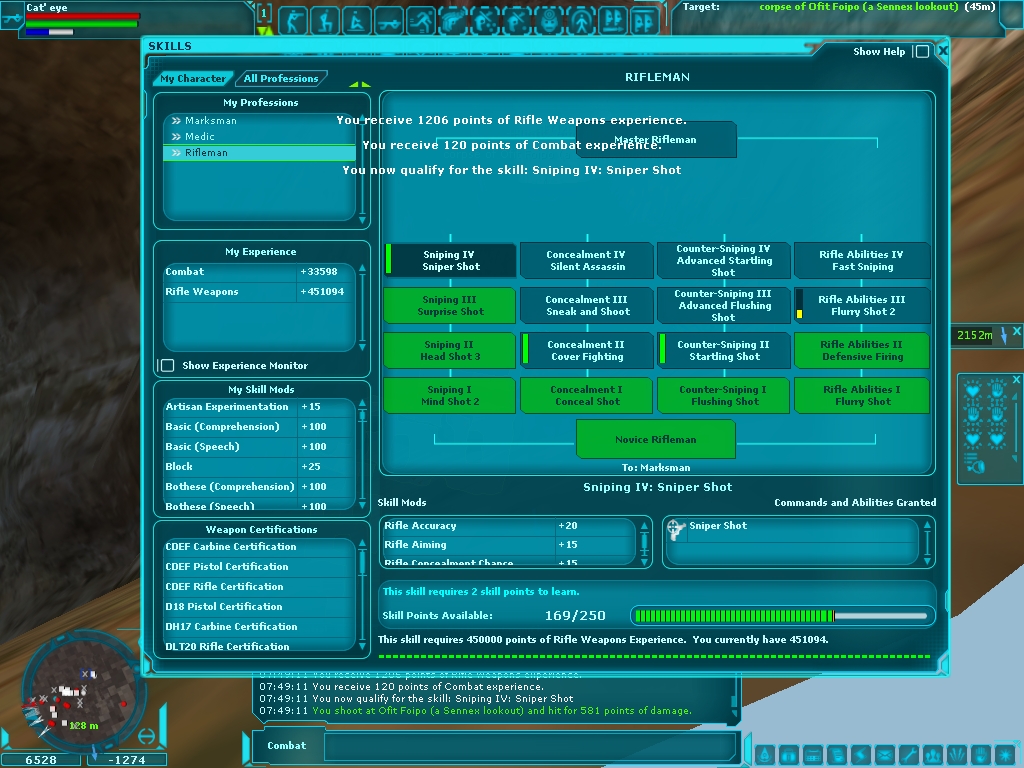This screenshot has width=1024, height=768.
Task: Select the Sniping IV Sniper Shot skill box
Action: click(x=450, y=261)
